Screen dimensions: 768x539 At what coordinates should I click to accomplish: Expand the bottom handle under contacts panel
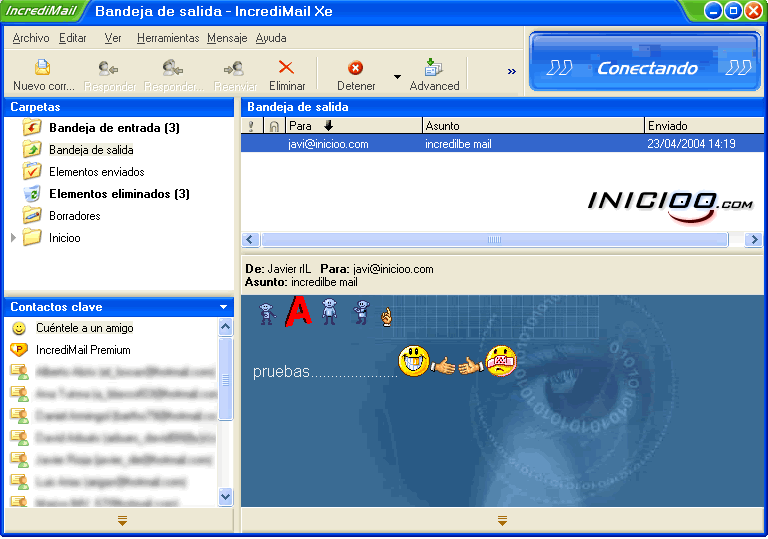click(x=122, y=520)
